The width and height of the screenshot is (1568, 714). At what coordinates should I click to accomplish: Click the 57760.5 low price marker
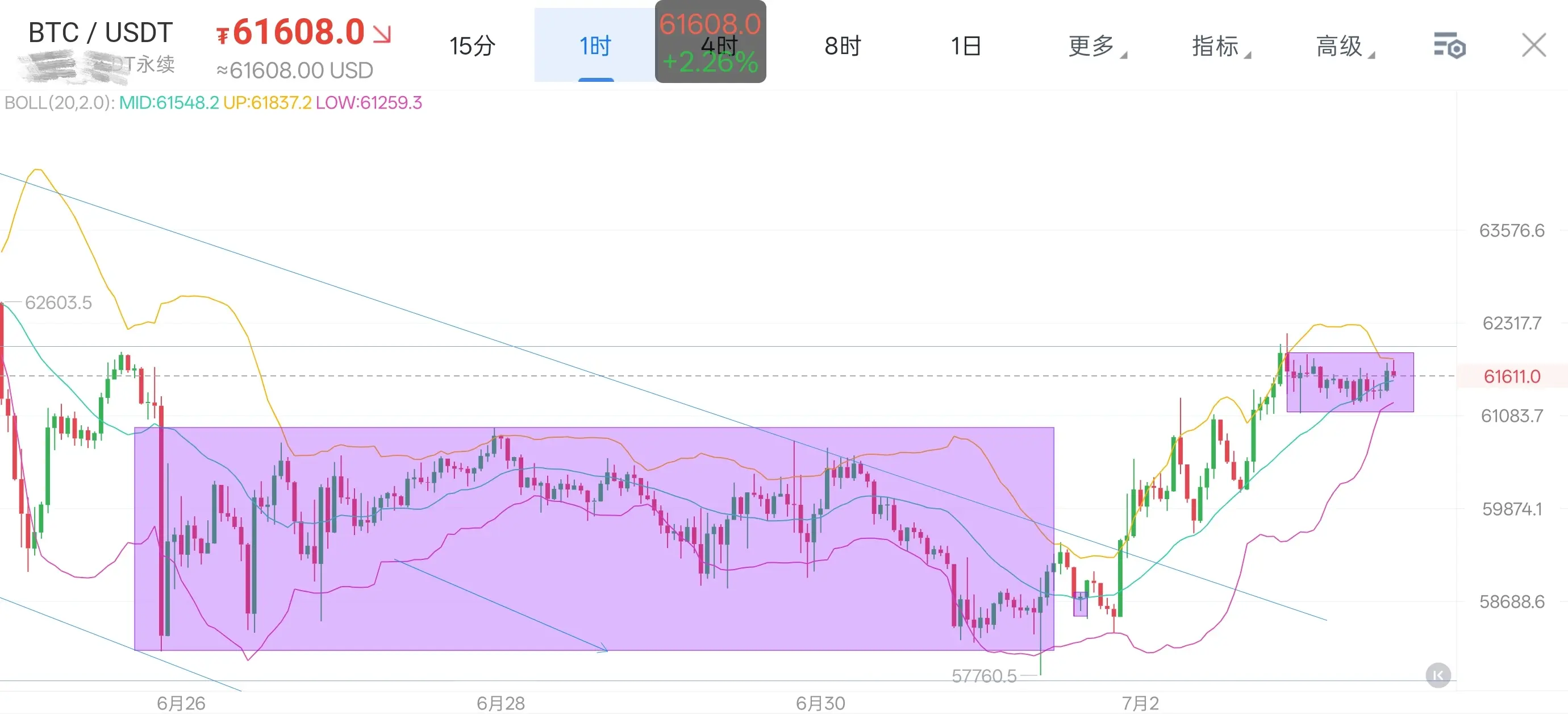pyautogui.click(x=983, y=675)
